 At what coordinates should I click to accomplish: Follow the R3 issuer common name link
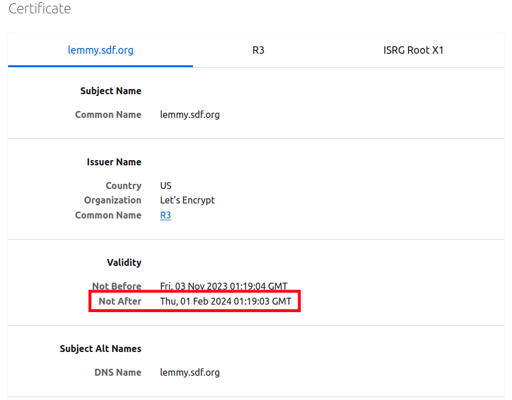tap(165, 215)
